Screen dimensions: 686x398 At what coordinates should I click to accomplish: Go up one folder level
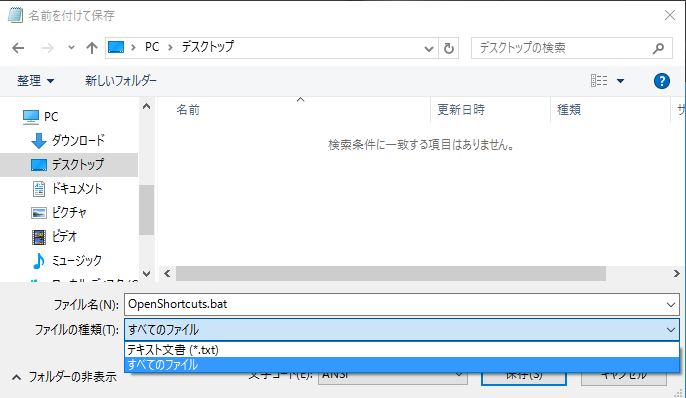[x=92, y=48]
